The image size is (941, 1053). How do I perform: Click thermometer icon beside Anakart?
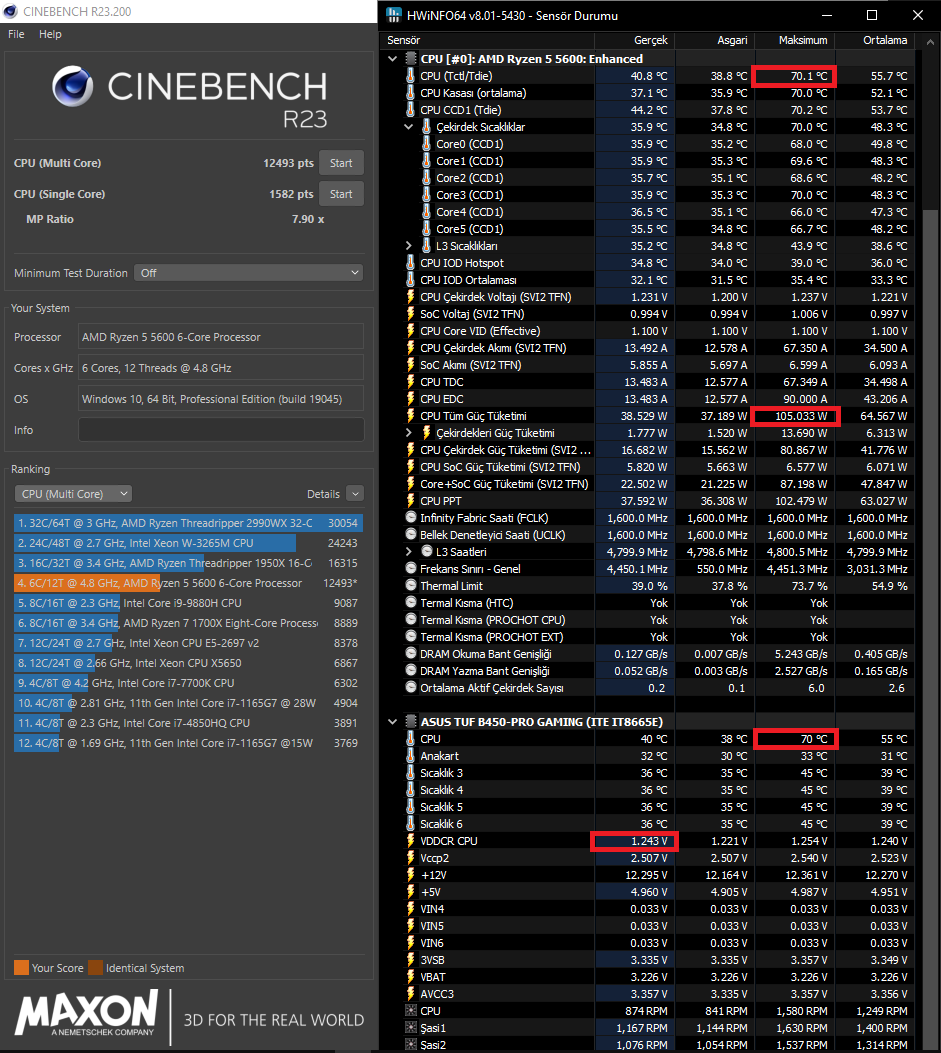pyautogui.click(x=410, y=756)
